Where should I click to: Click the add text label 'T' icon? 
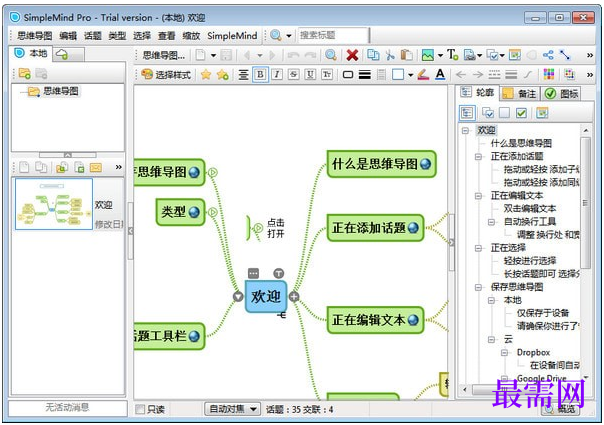click(x=453, y=55)
